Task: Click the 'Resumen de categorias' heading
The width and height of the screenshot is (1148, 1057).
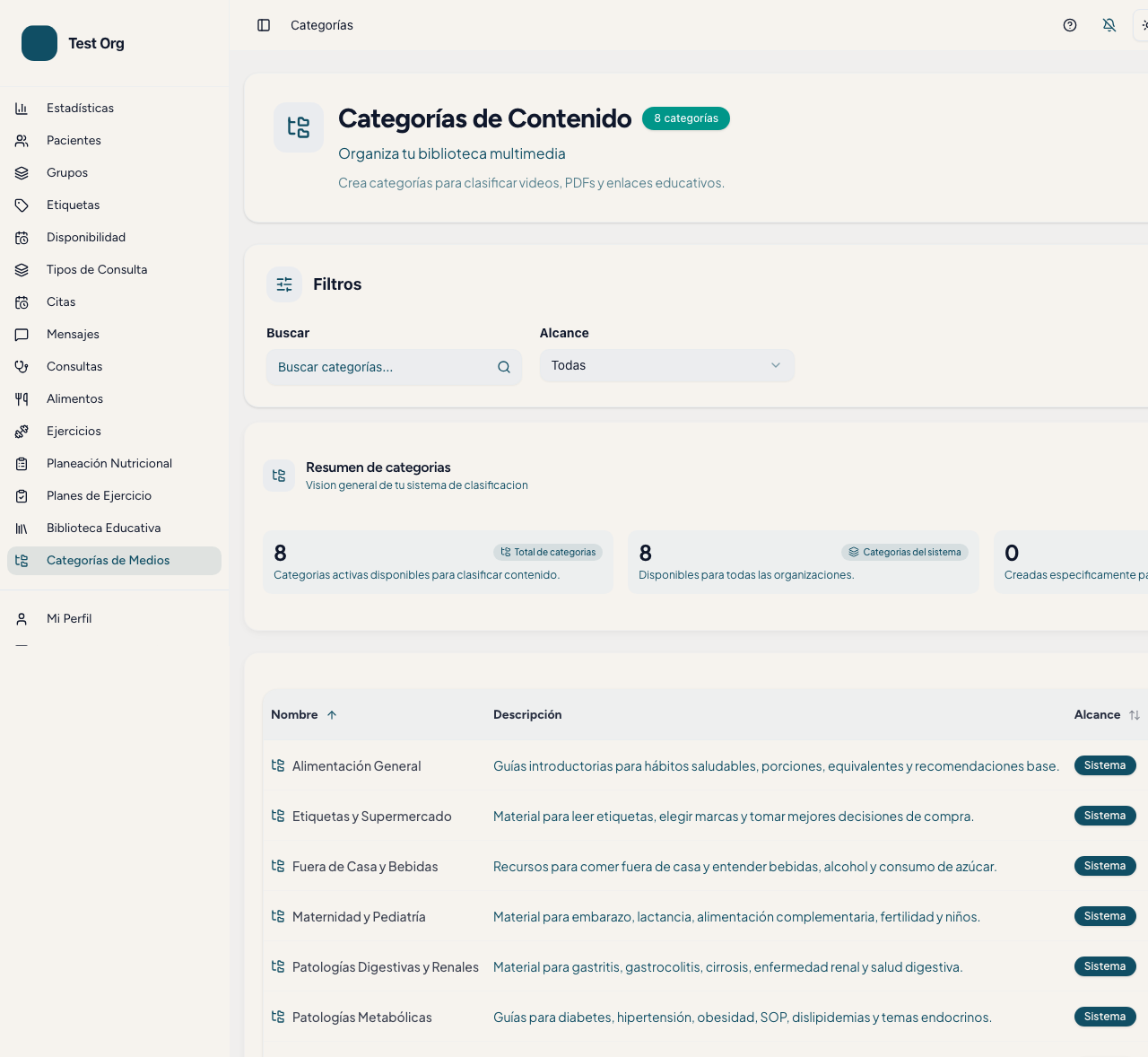Action: pos(378,467)
